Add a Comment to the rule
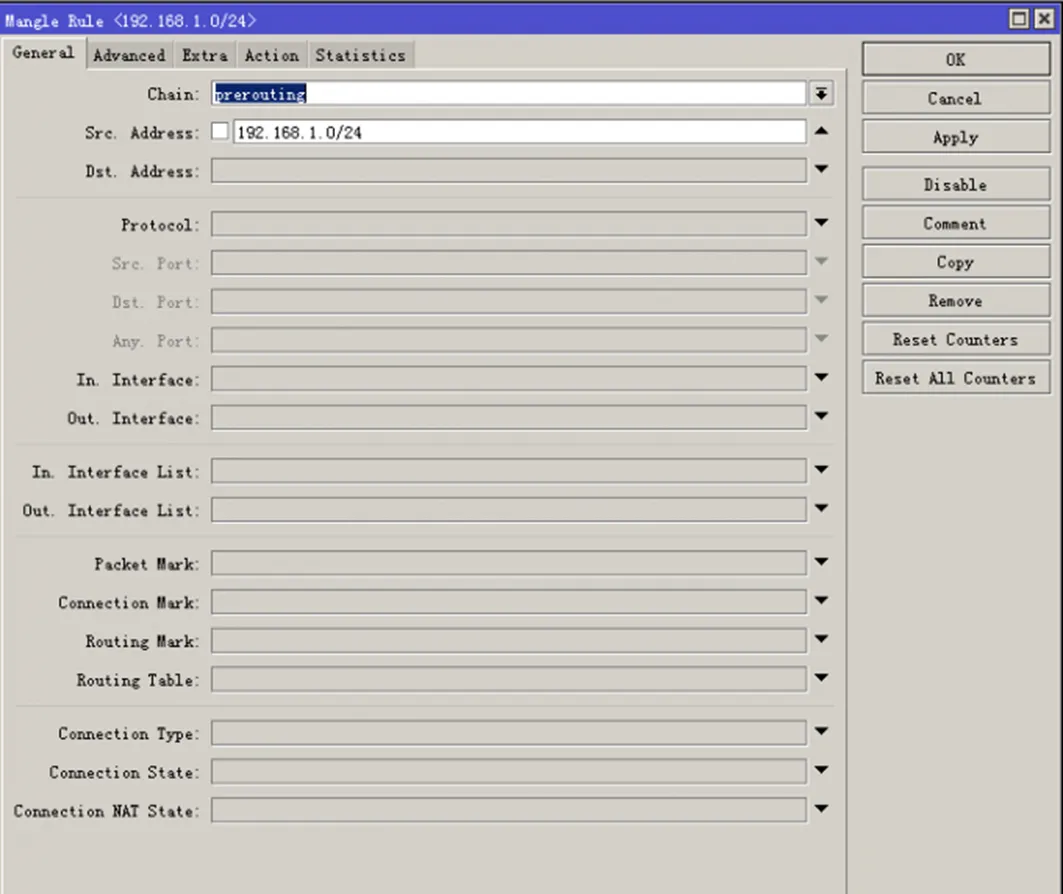Image resolution: width=1063 pixels, height=894 pixels. [x=956, y=223]
